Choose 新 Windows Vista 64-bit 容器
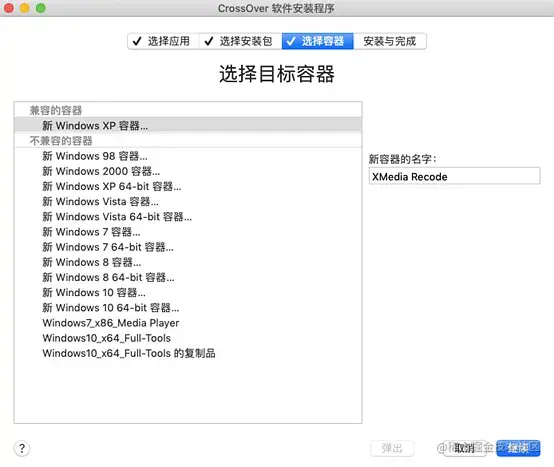554x467 pixels. (x=188, y=217)
